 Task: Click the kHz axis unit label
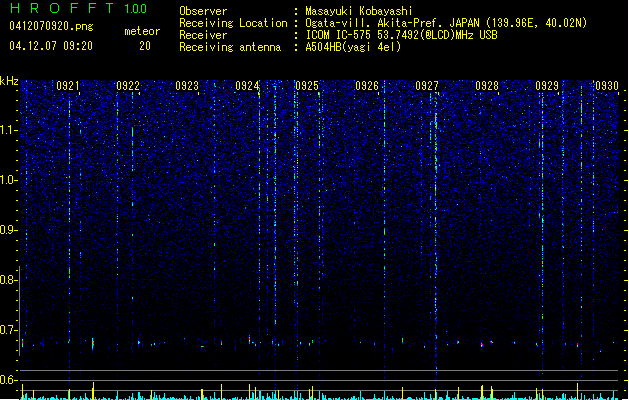point(9,81)
